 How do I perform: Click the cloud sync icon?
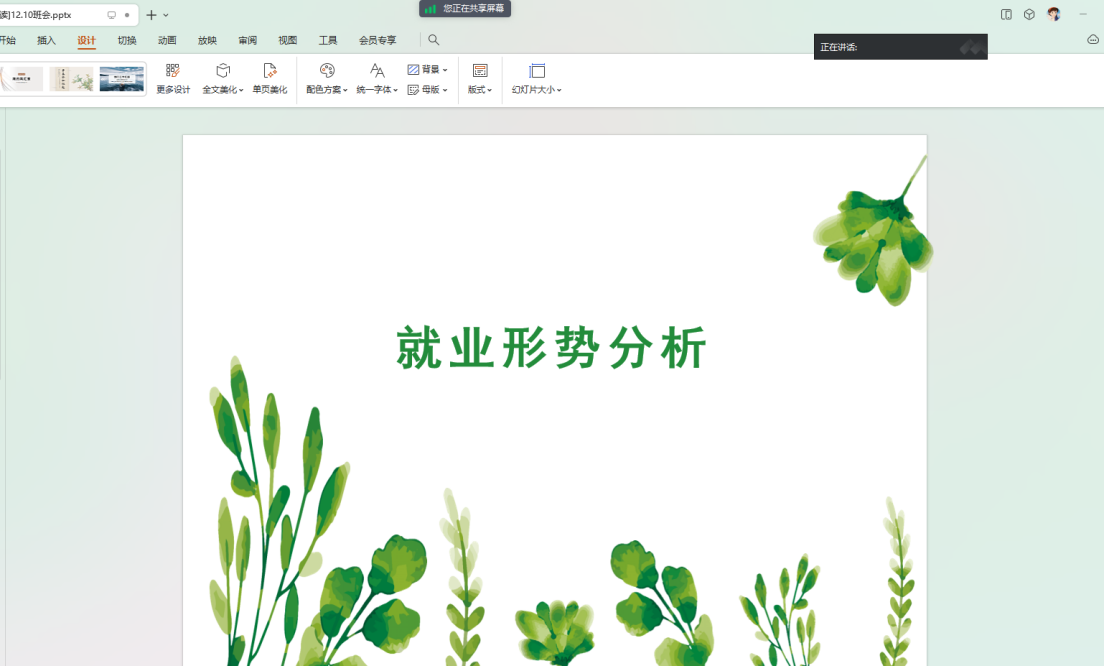[1093, 39]
